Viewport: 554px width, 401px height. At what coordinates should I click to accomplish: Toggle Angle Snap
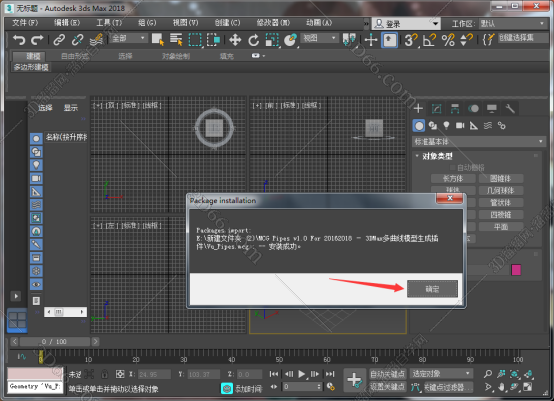[x=429, y=40]
